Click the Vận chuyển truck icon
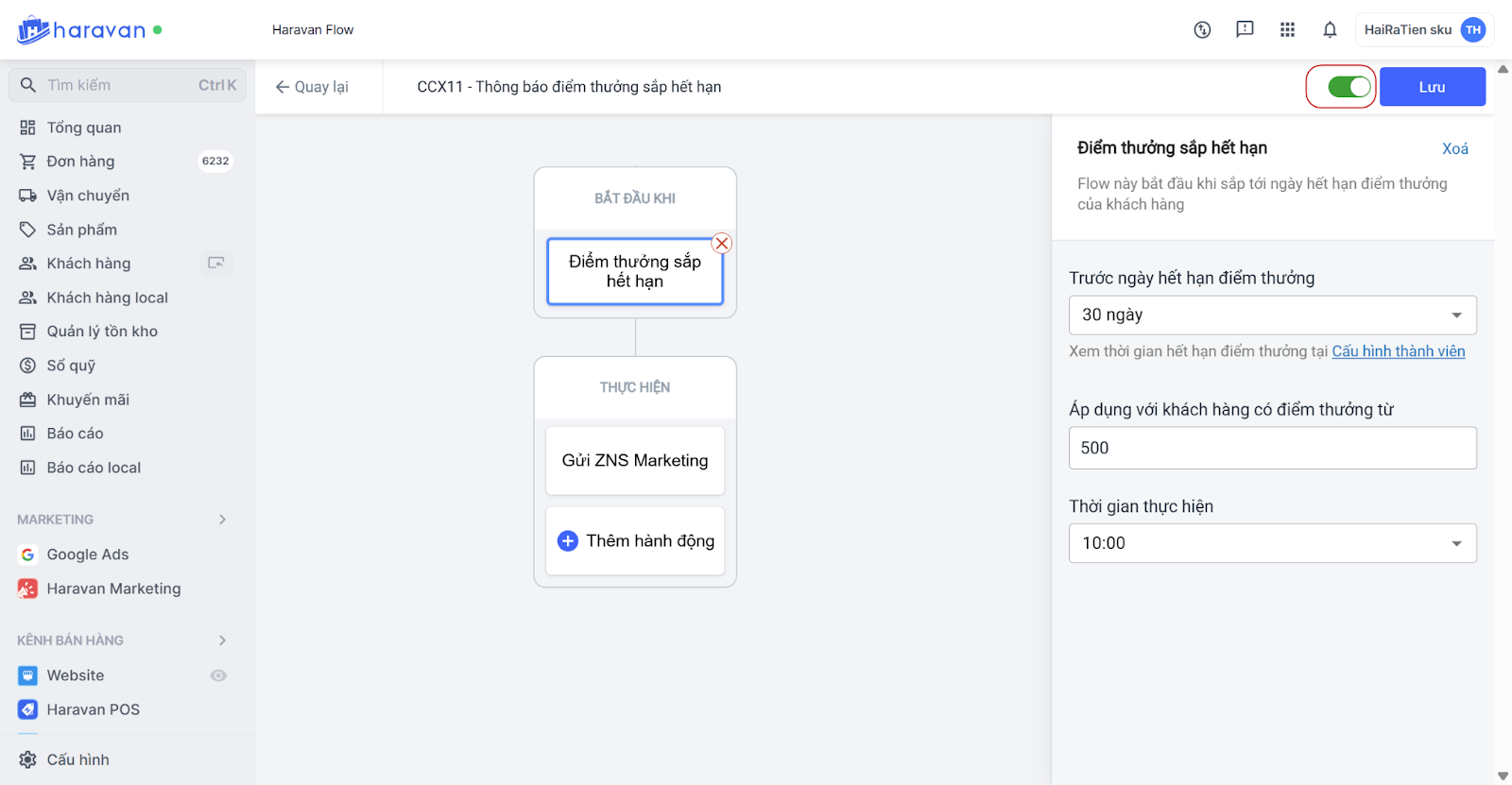This screenshot has height=785, width=1512. coord(27,196)
